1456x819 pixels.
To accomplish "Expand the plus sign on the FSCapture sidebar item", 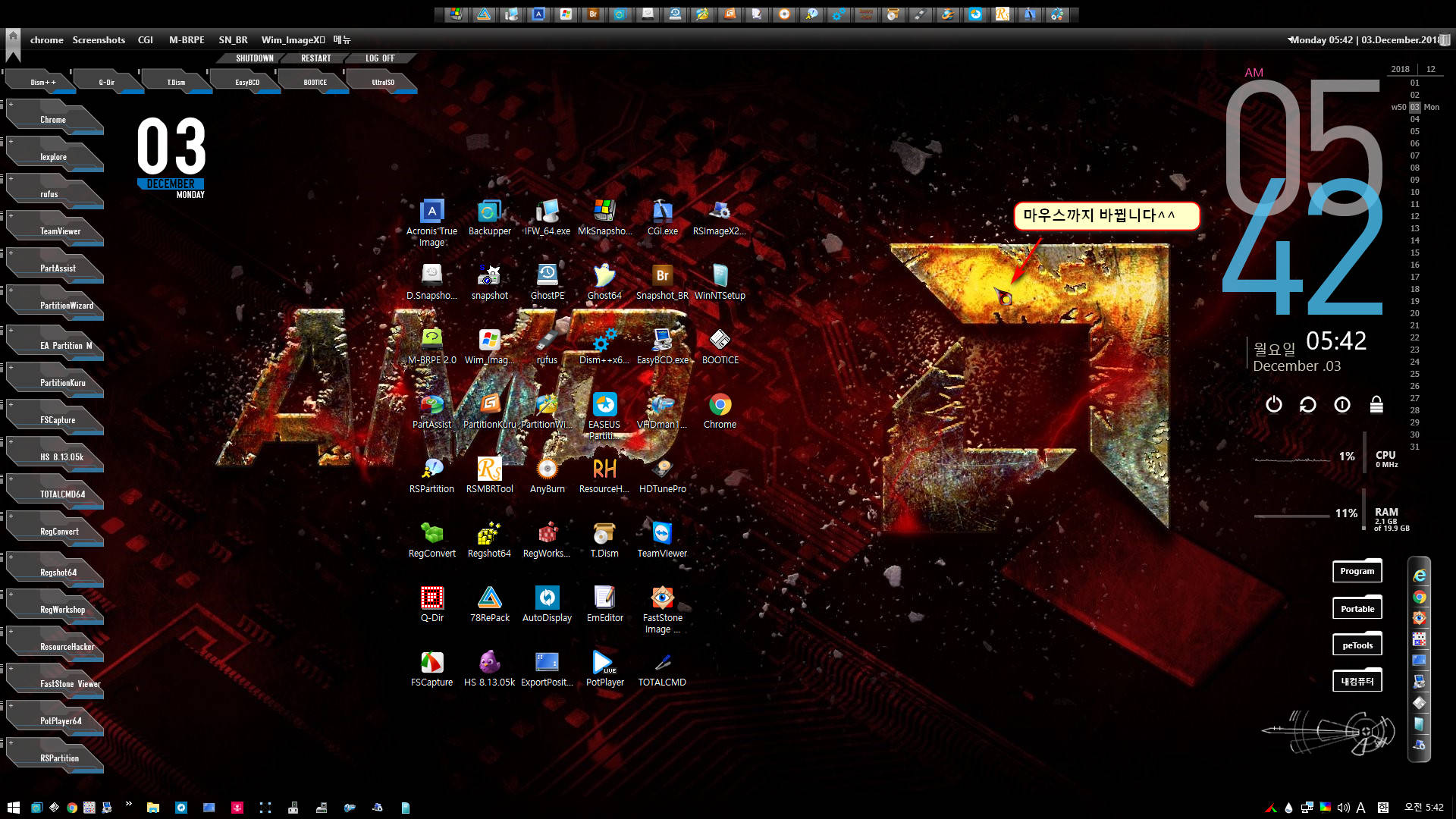I will pyautogui.click(x=11, y=404).
